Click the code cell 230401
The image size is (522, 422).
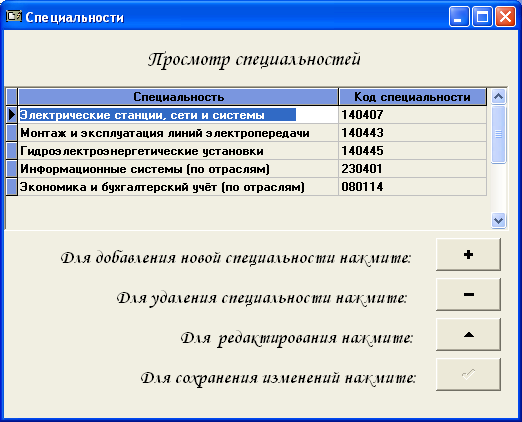pyautogui.click(x=413, y=169)
